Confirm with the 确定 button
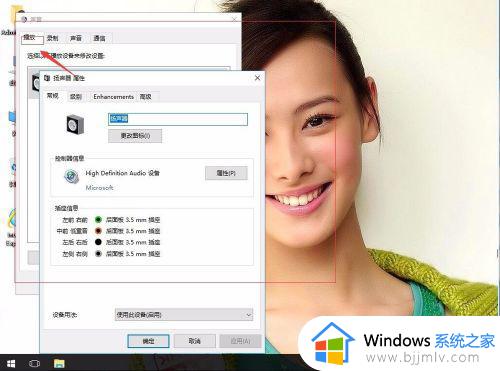500x371 pixels. tap(148, 341)
